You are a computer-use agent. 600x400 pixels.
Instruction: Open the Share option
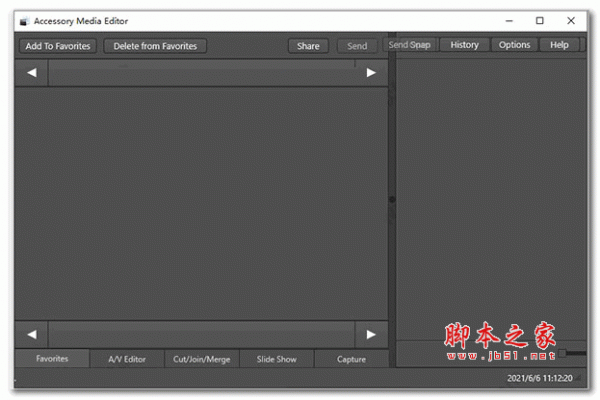click(308, 46)
